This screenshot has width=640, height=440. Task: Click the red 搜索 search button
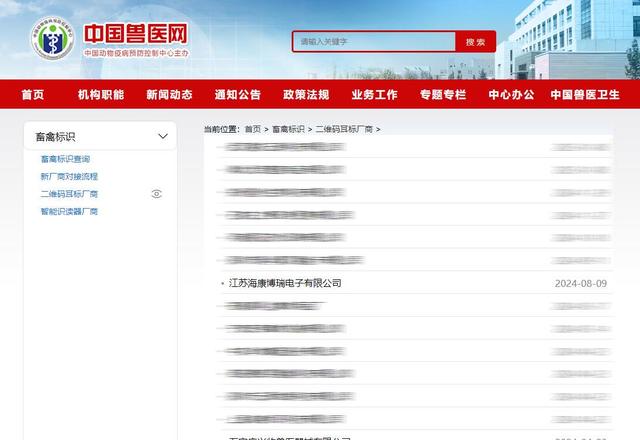coord(476,42)
